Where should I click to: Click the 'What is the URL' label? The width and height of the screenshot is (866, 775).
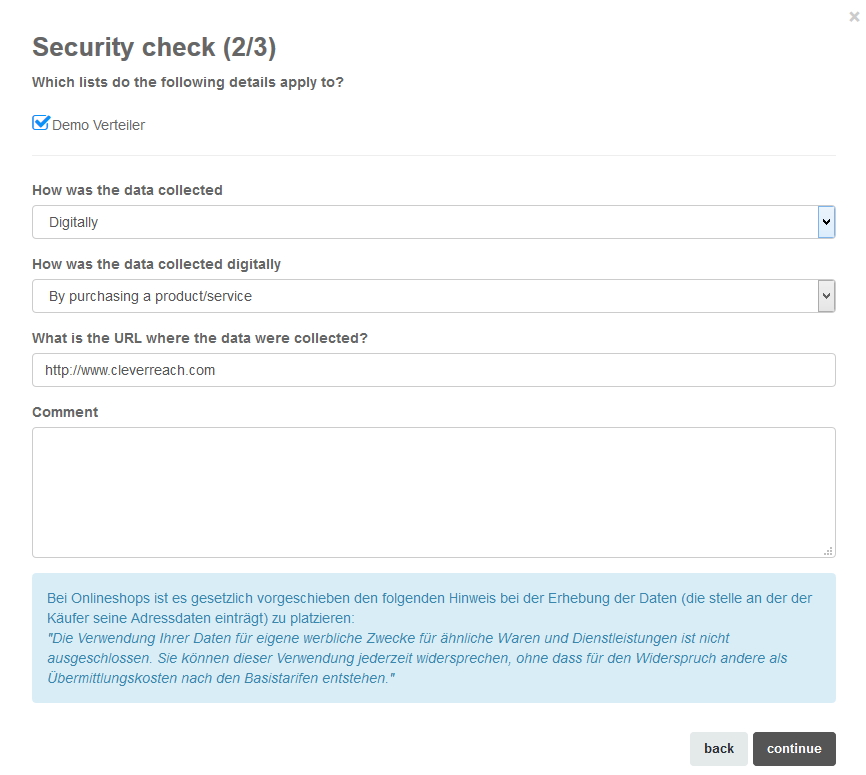tap(200, 338)
